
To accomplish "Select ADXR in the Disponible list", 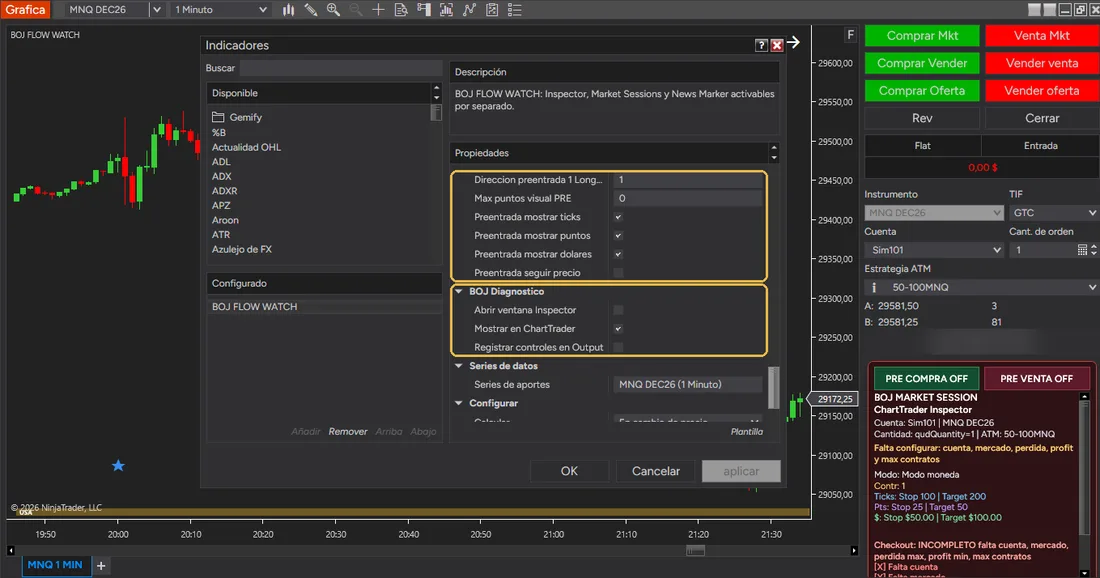I will pos(224,191).
